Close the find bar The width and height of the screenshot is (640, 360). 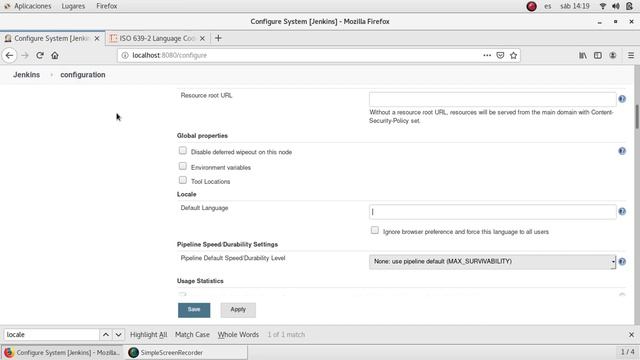631,335
